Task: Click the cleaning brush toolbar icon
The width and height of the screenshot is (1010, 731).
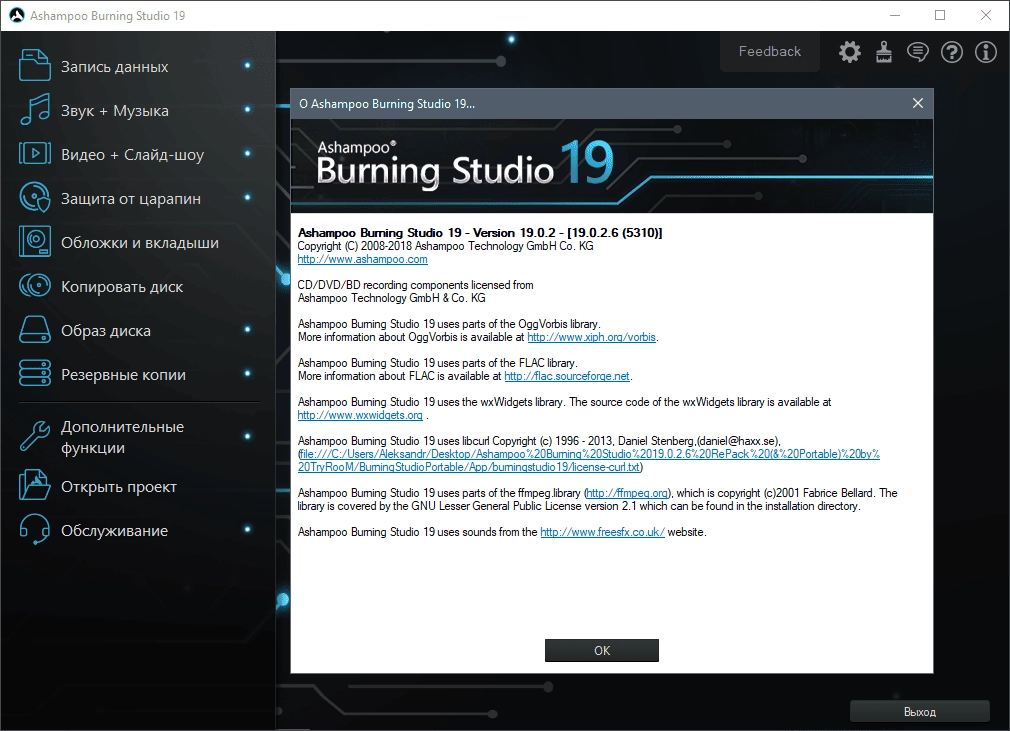Action: (884, 52)
